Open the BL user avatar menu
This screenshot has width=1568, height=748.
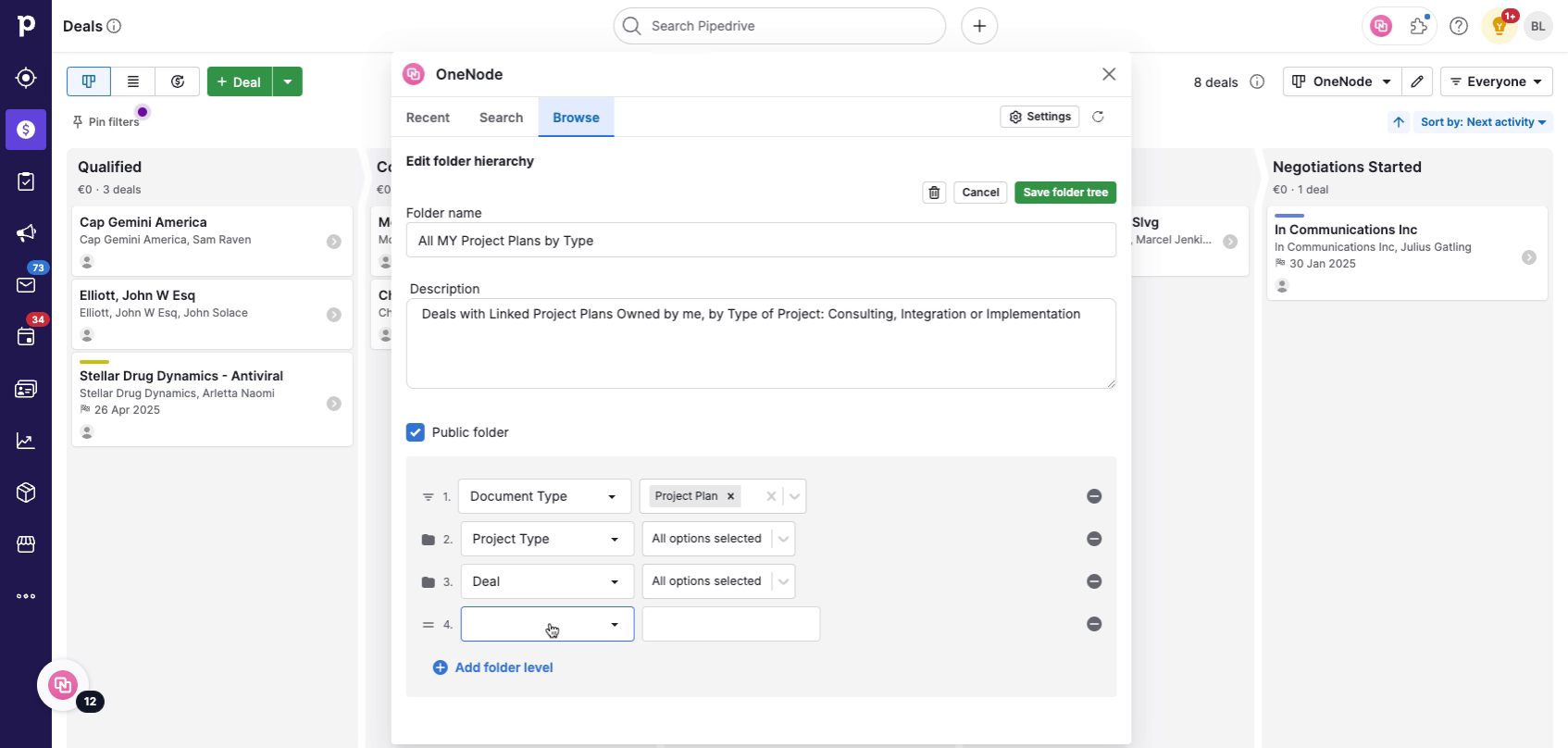1538,26
